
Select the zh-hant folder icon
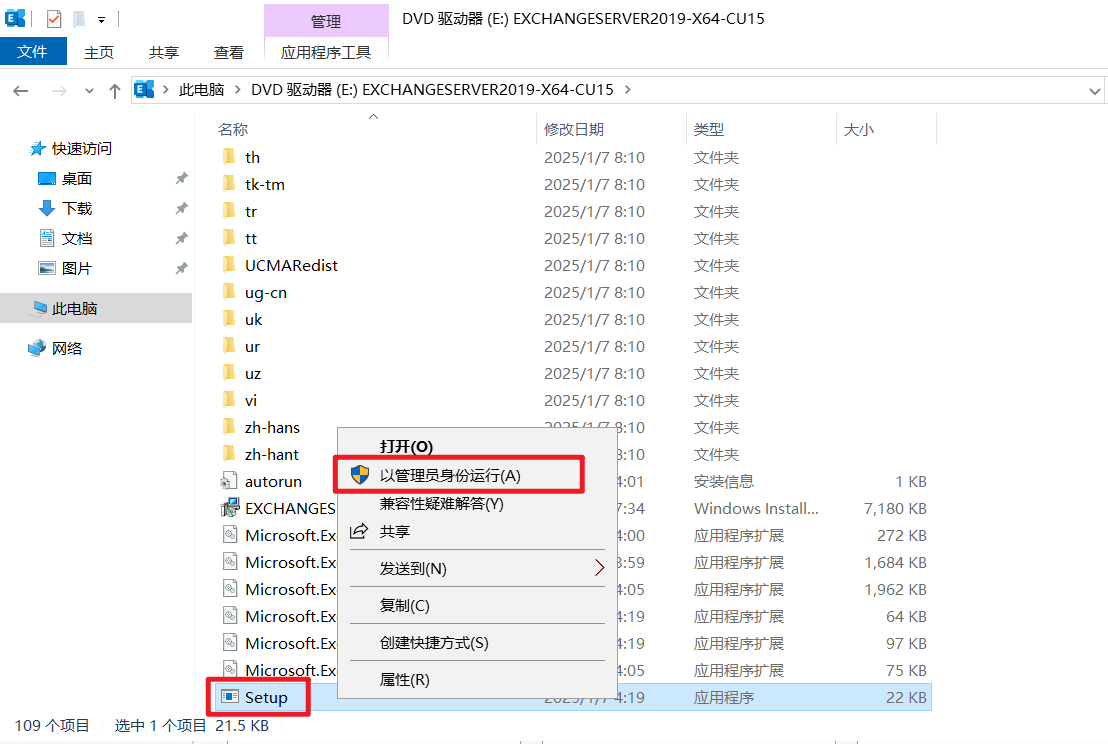pos(229,454)
